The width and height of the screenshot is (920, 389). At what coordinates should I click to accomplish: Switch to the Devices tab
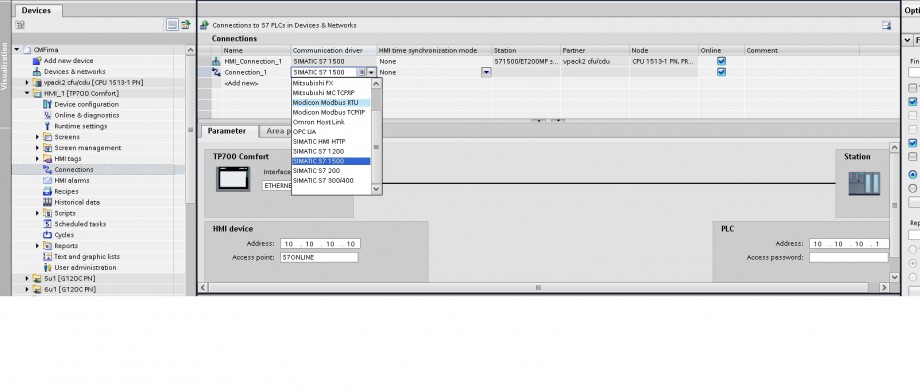(x=36, y=11)
